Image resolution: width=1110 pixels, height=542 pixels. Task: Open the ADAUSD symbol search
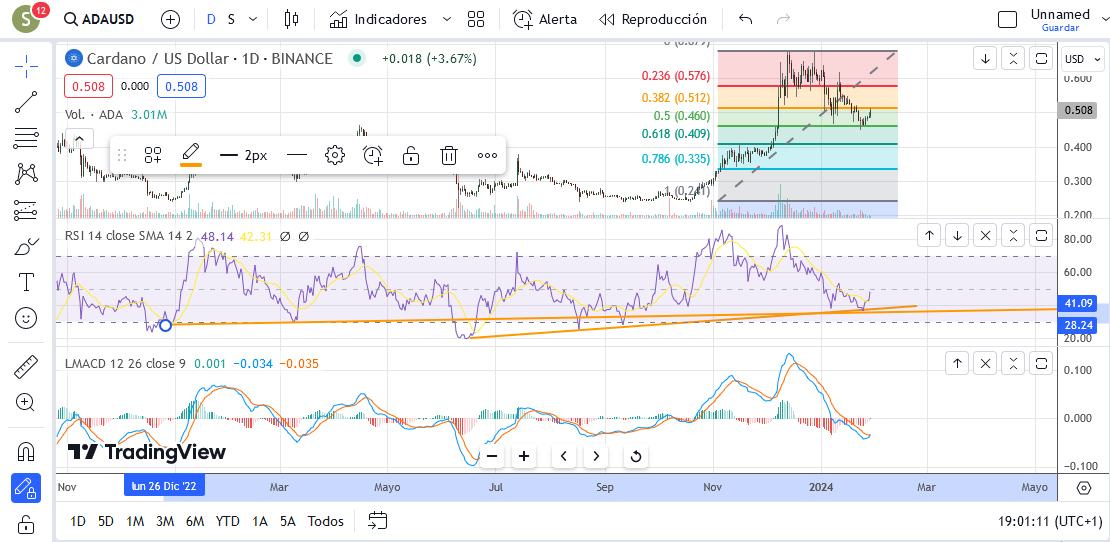[x=99, y=20]
